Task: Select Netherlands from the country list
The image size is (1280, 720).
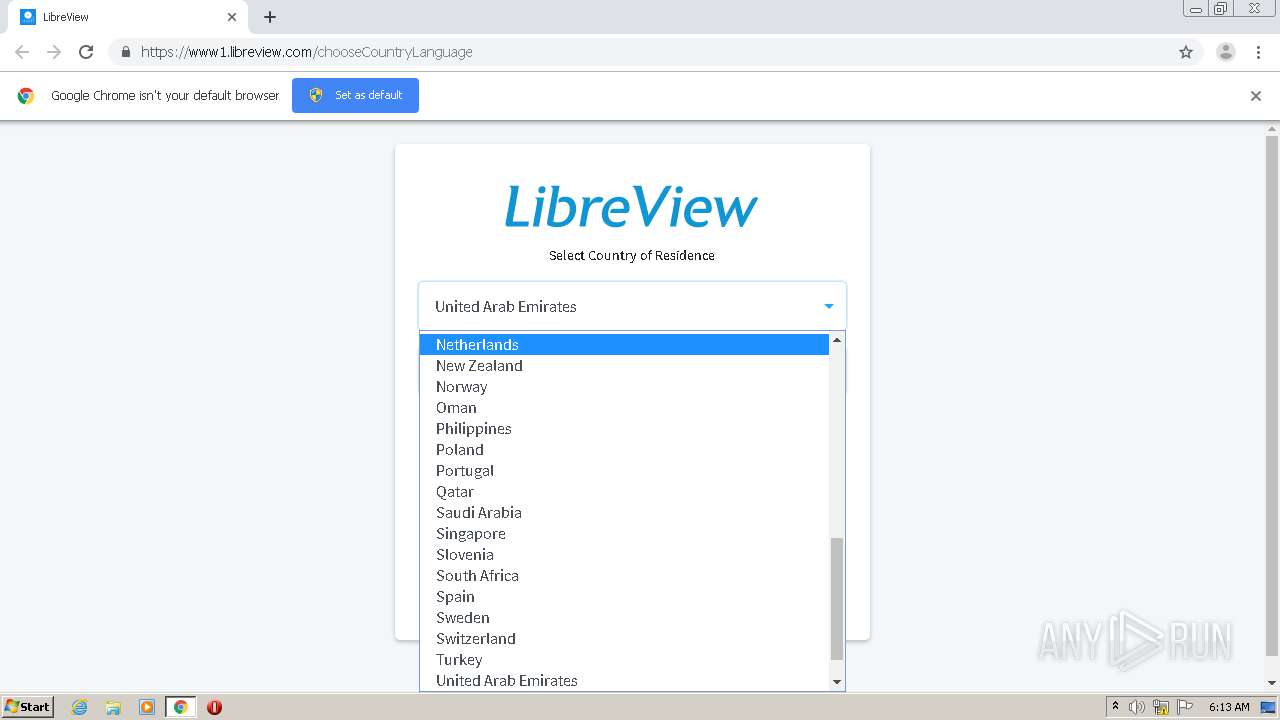Action: tap(624, 344)
